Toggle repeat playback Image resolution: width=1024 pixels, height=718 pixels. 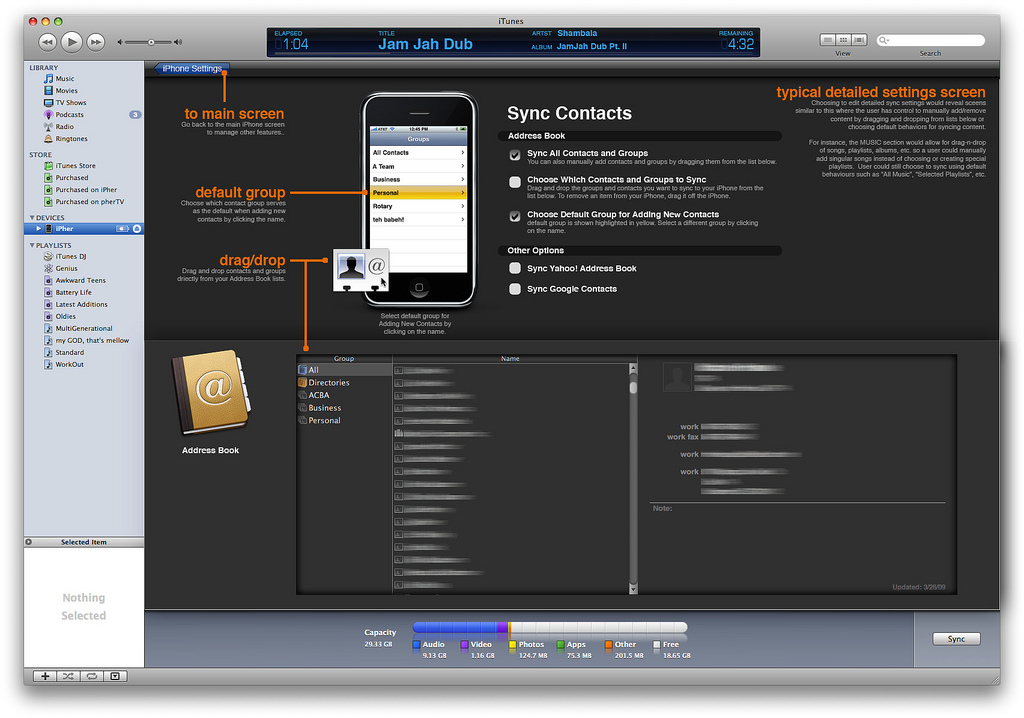pyautogui.click(x=91, y=676)
